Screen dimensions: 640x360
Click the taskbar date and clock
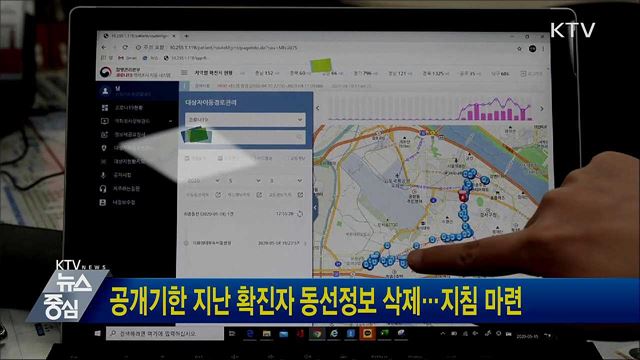pyautogui.click(x=527, y=336)
